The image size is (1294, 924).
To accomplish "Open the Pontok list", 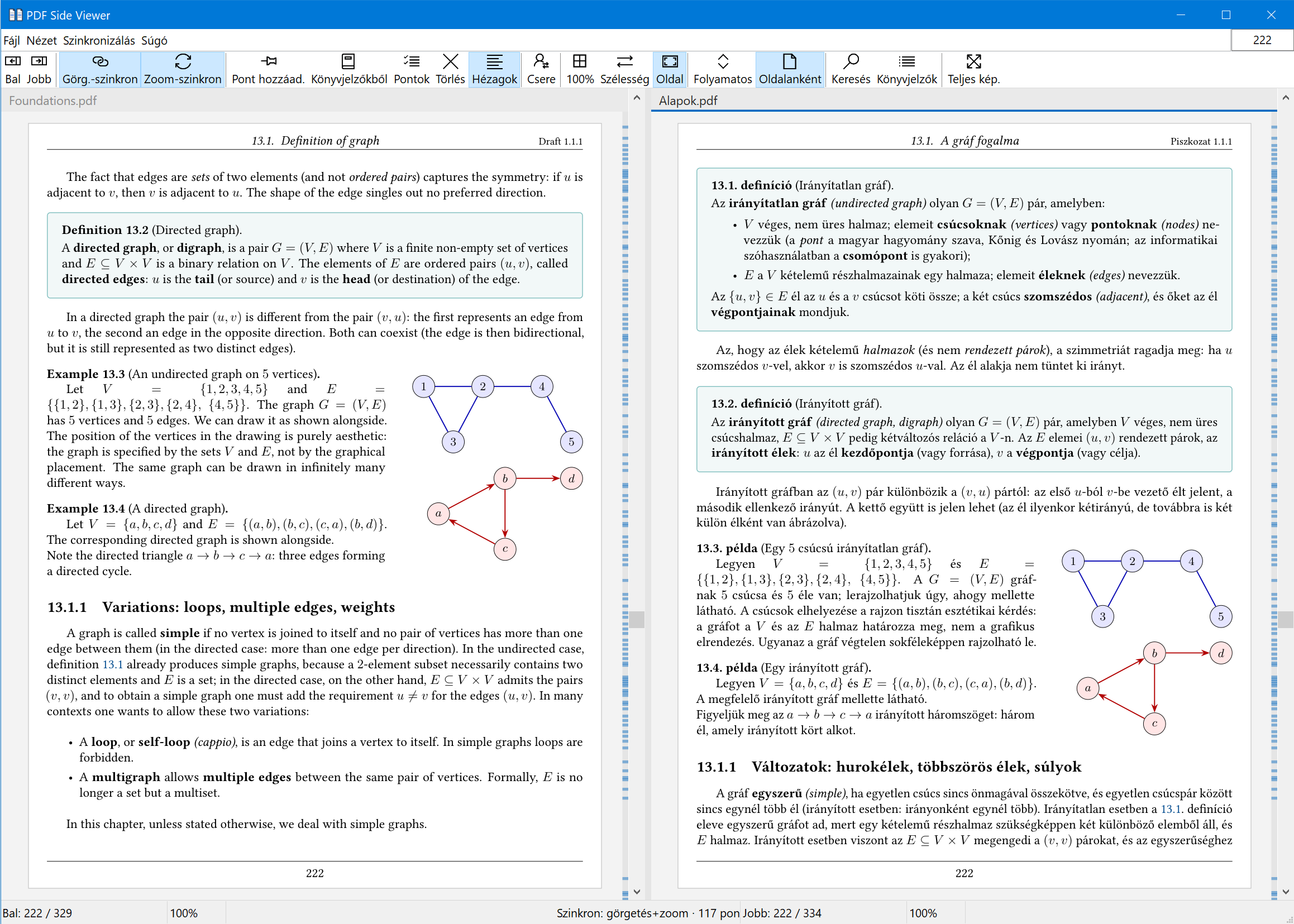I will point(412,69).
